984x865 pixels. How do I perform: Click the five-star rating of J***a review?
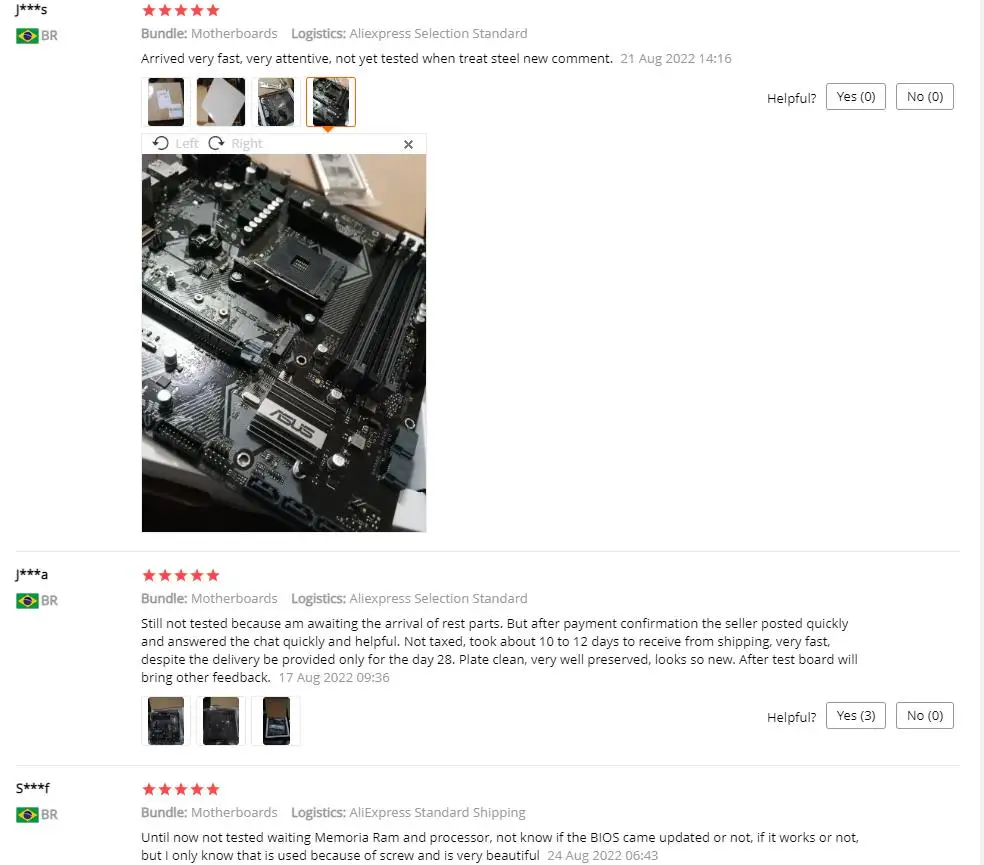click(181, 575)
